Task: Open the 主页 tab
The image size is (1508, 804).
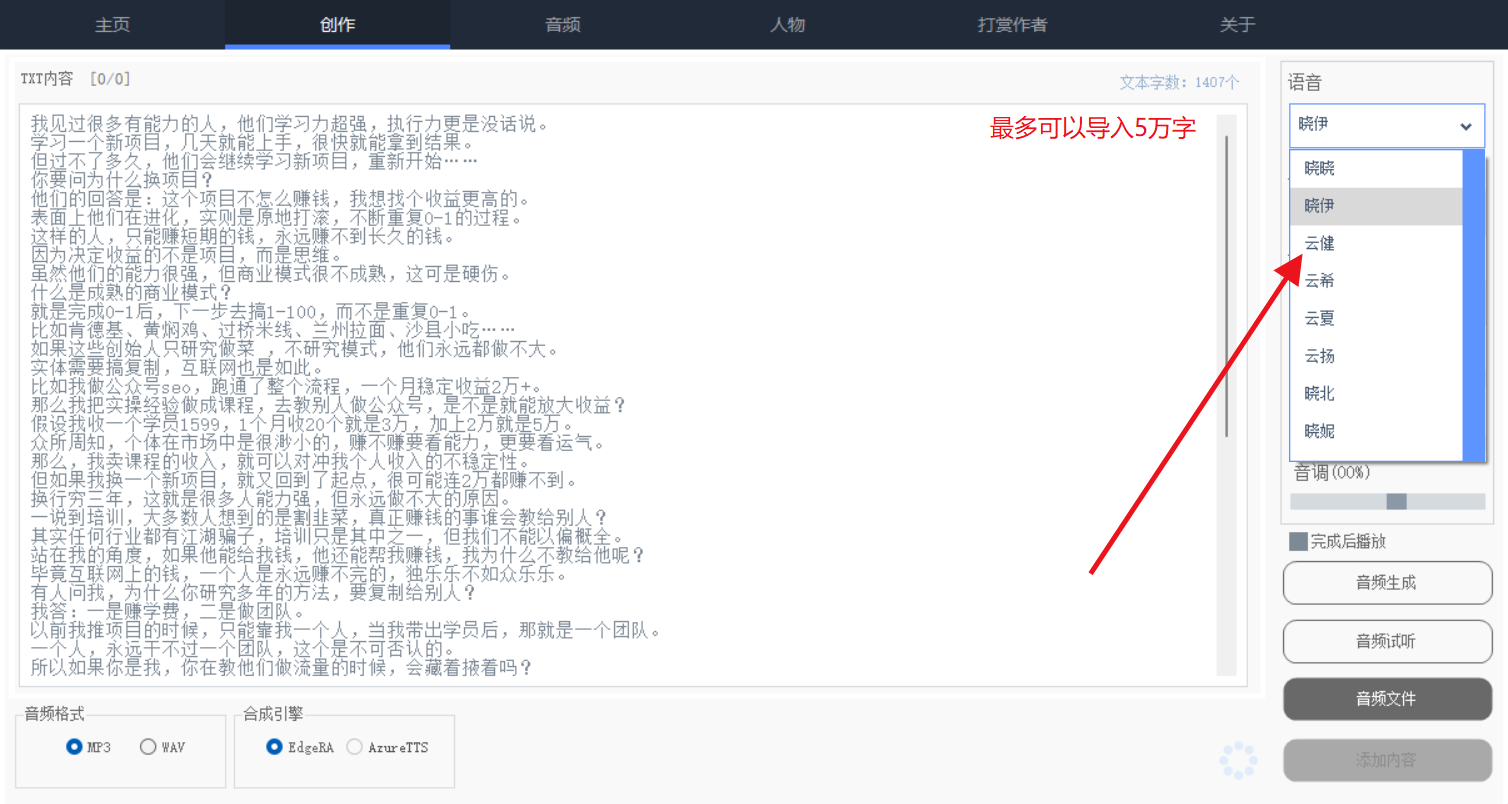Action: (x=112, y=25)
